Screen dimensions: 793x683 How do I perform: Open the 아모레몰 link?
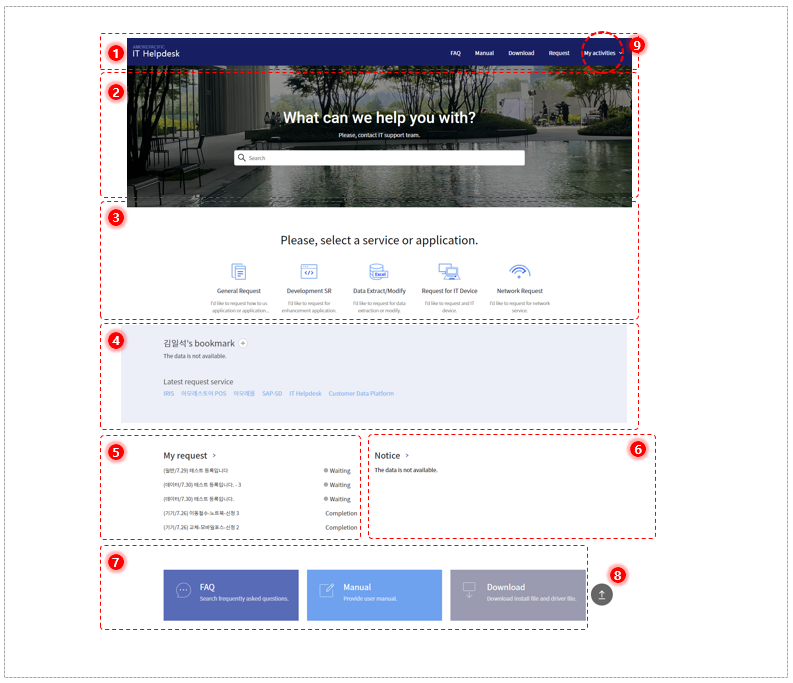pyautogui.click(x=244, y=394)
